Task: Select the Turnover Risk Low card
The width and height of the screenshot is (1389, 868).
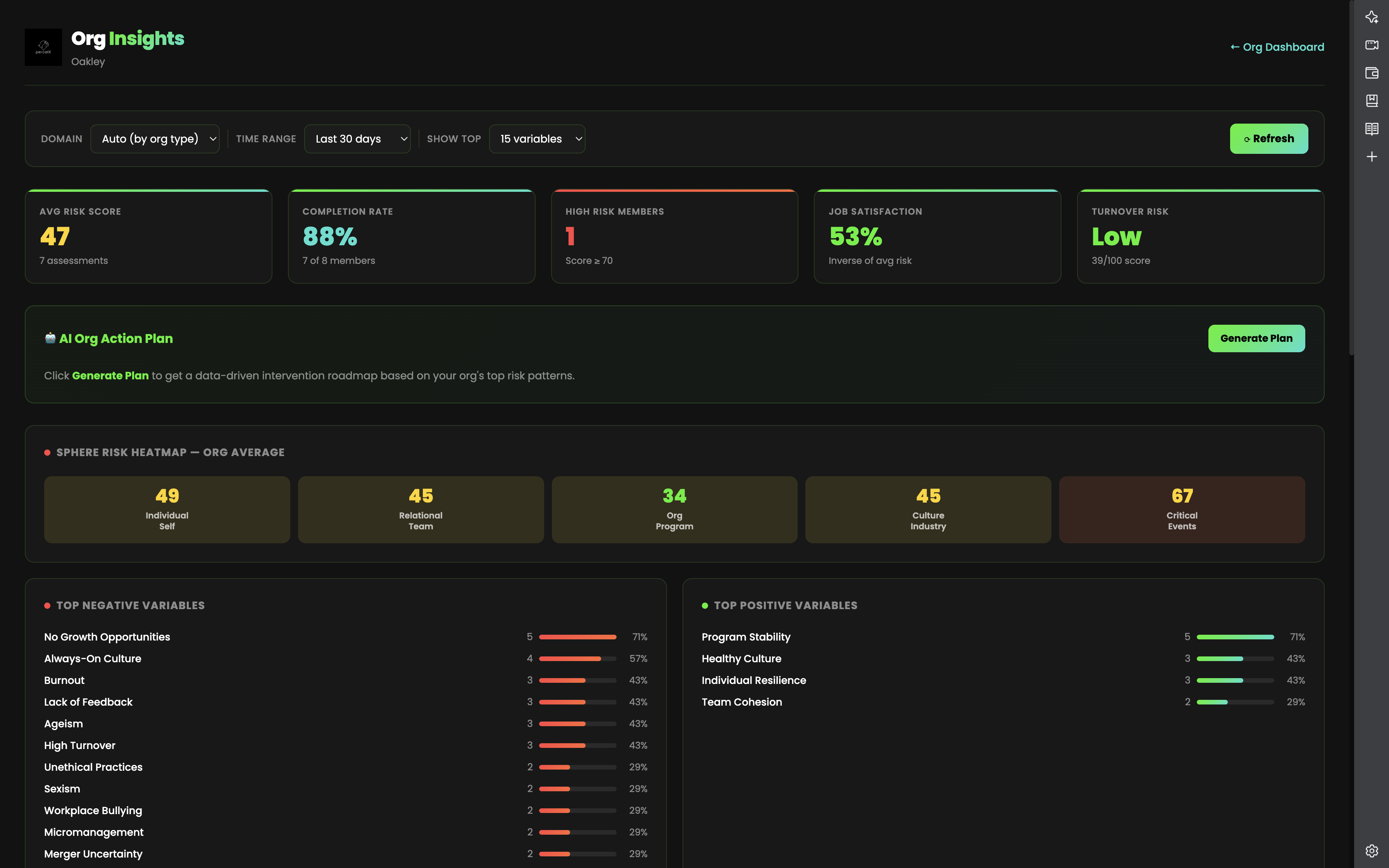Action: [1200, 236]
